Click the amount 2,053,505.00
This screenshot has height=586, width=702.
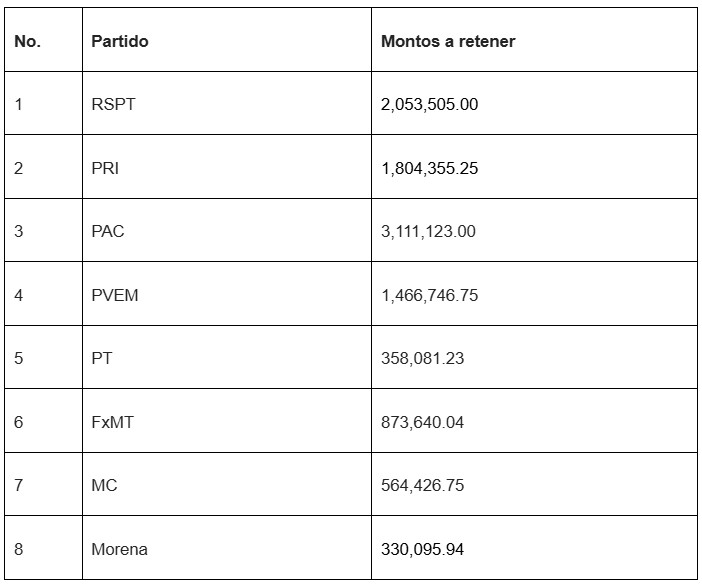pos(429,104)
